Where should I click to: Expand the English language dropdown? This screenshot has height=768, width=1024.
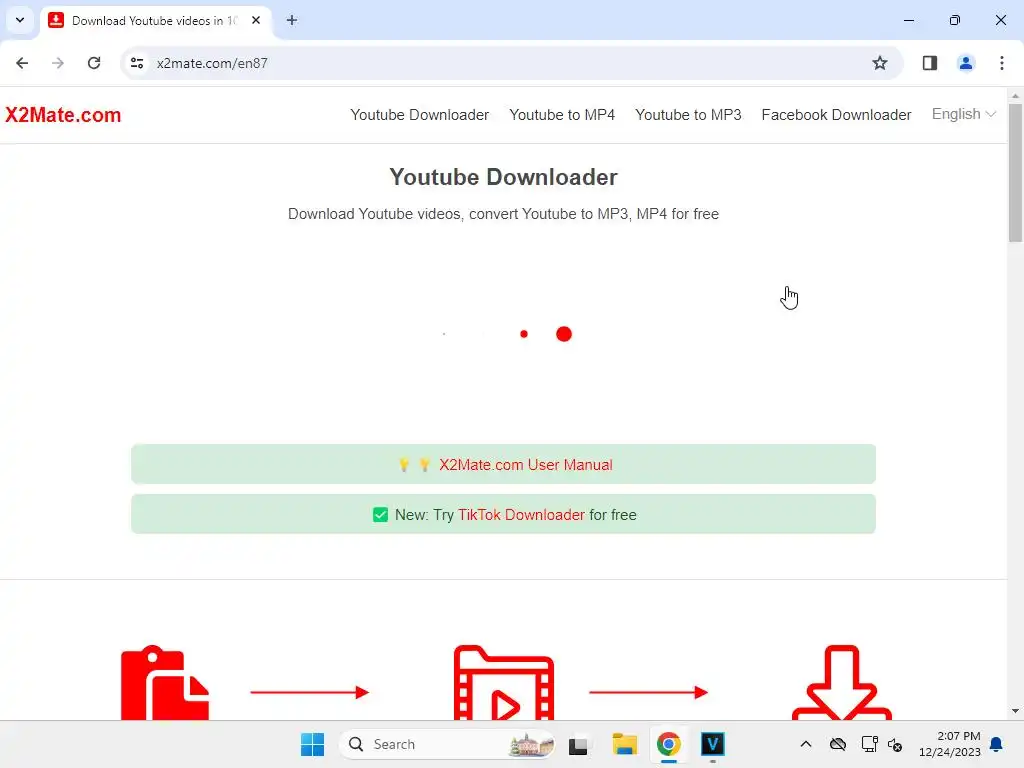pos(963,114)
